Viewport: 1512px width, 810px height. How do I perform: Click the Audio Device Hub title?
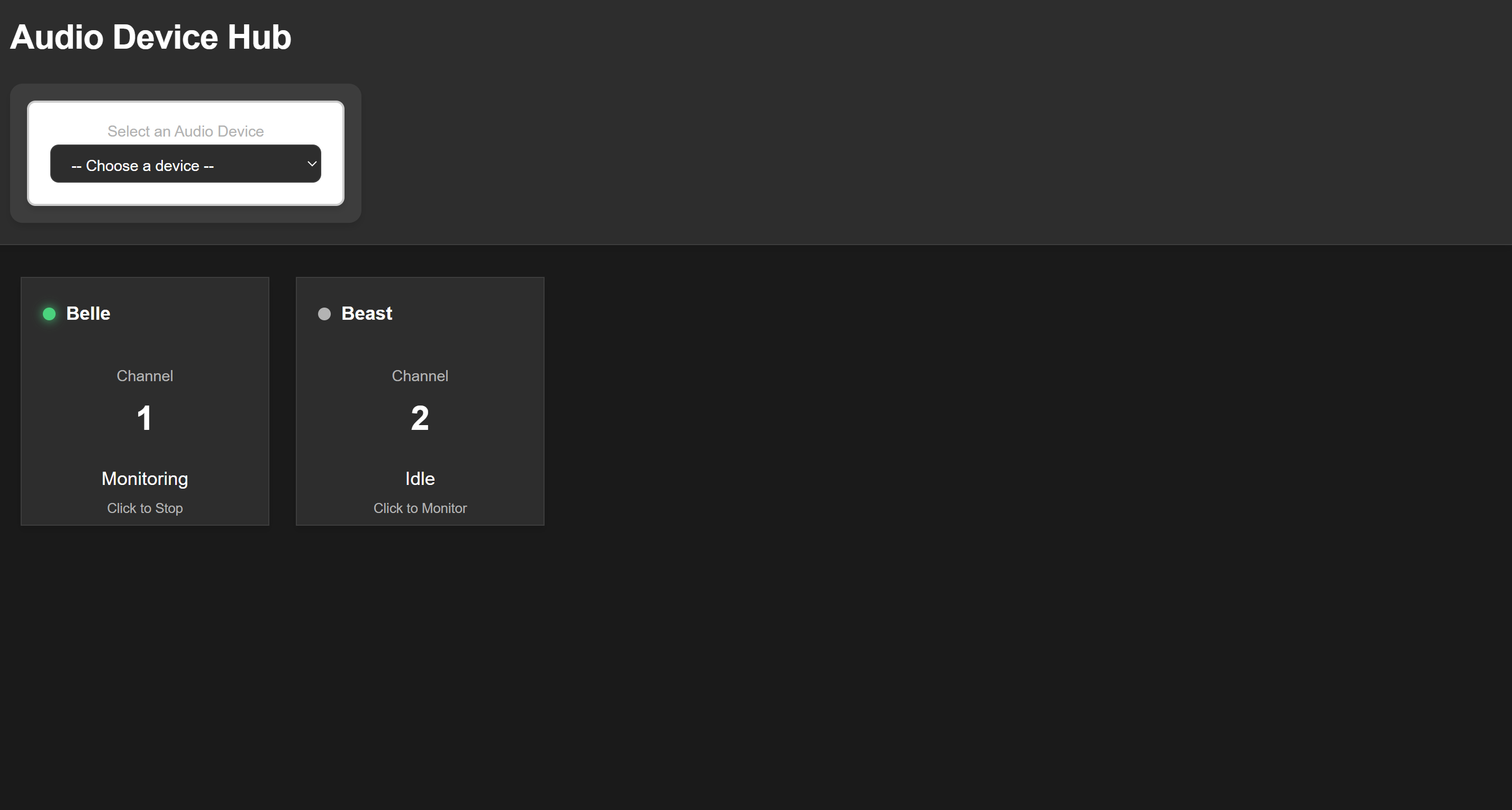tap(150, 37)
